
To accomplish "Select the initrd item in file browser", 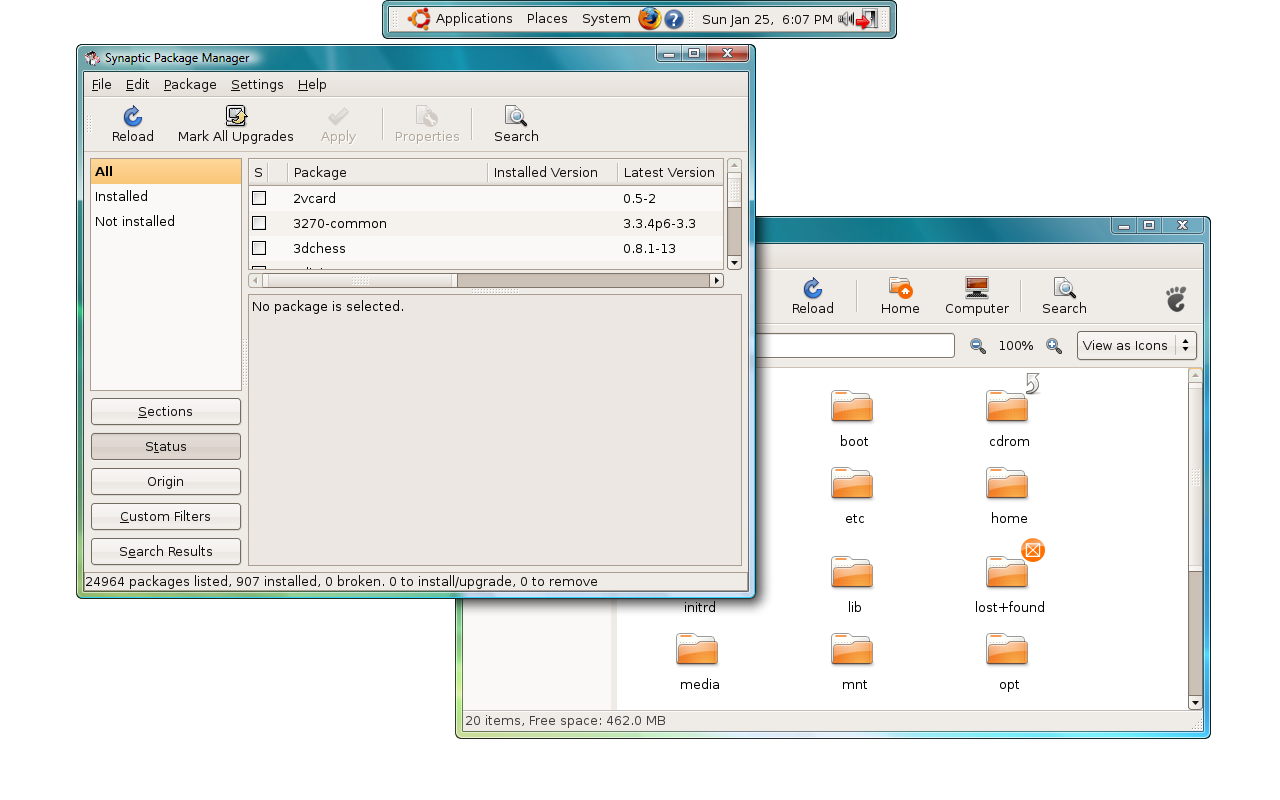I will (699, 607).
